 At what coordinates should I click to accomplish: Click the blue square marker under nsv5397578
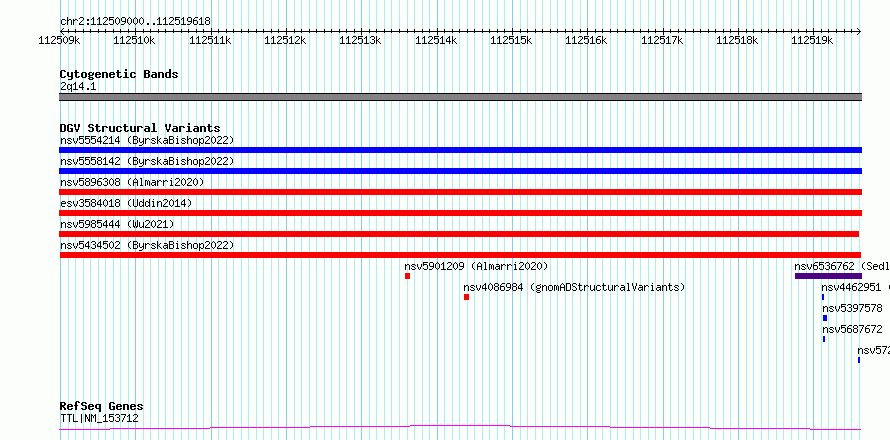tap(825, 318)
